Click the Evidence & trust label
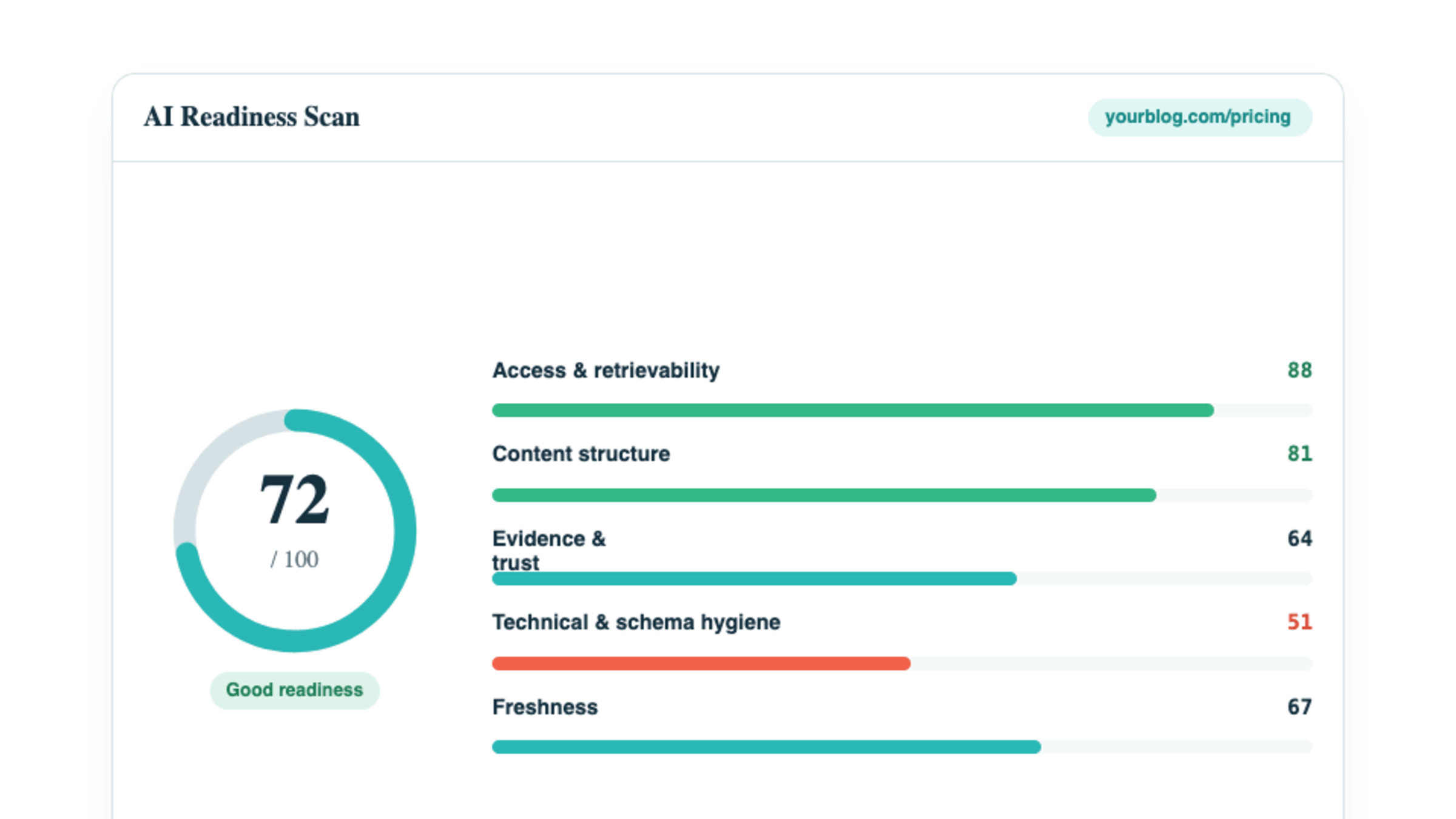The height and width of the screenshot is (819, 1456). click(x=549, y=550)
